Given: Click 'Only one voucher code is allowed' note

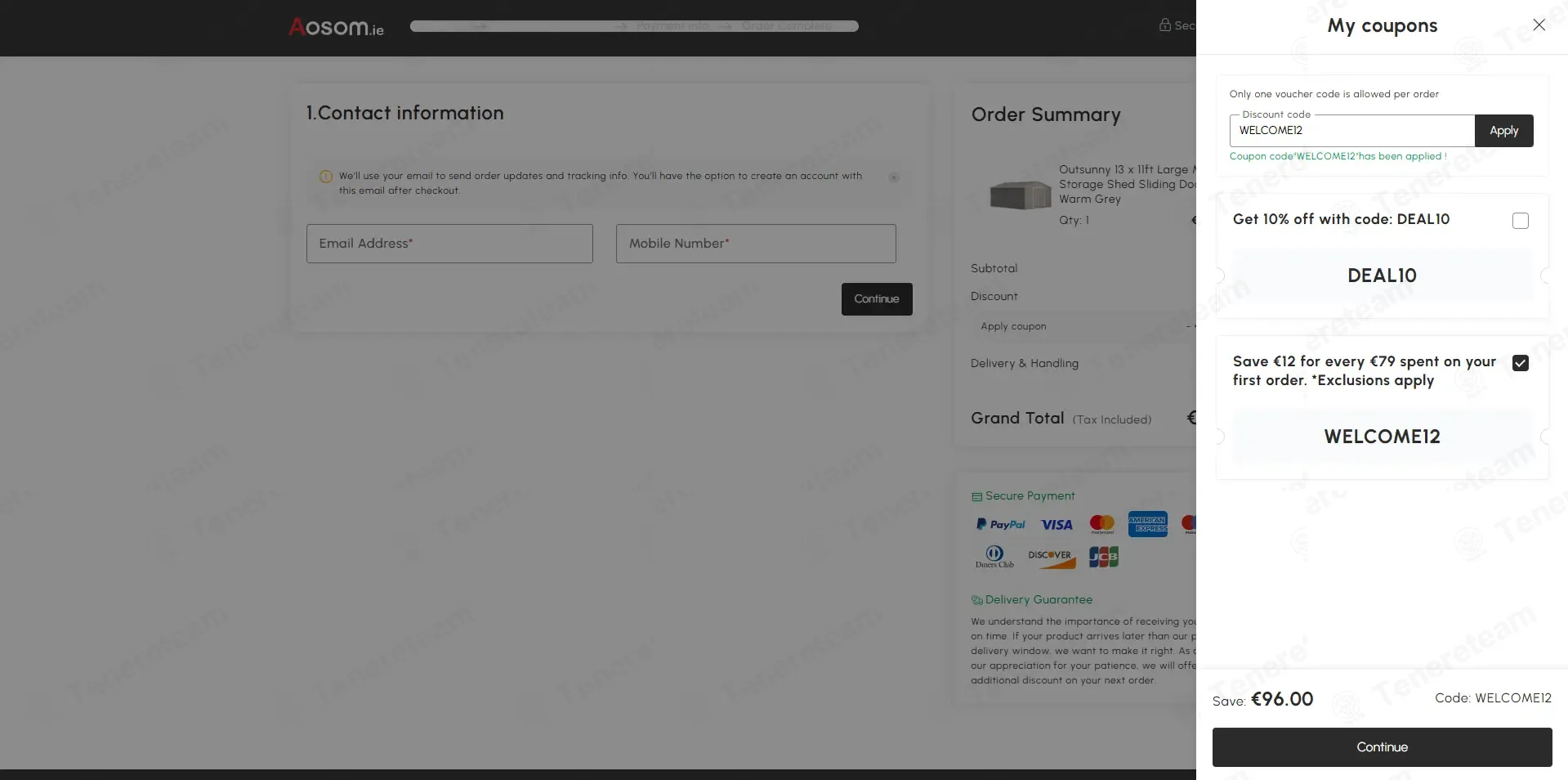Looking at the screenshot, I should click(1333, 94).
